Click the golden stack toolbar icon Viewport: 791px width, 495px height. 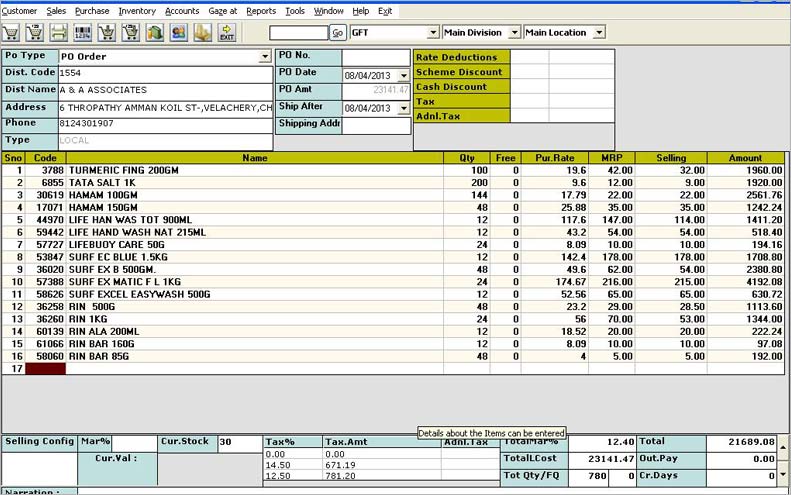(x=203, y=32)
